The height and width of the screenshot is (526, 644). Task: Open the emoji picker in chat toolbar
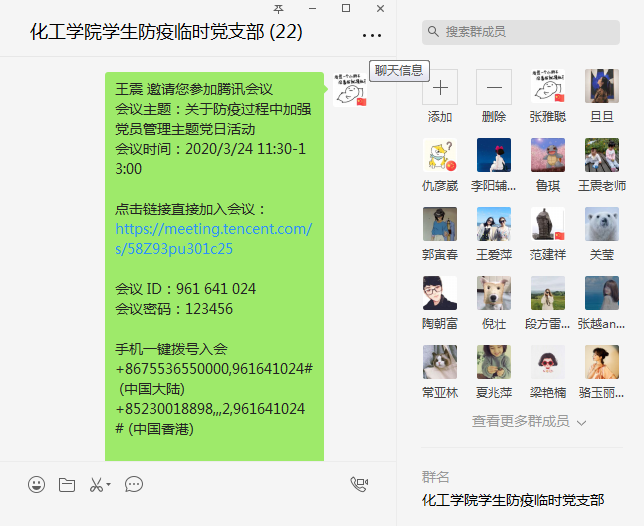tap(37, 485)
